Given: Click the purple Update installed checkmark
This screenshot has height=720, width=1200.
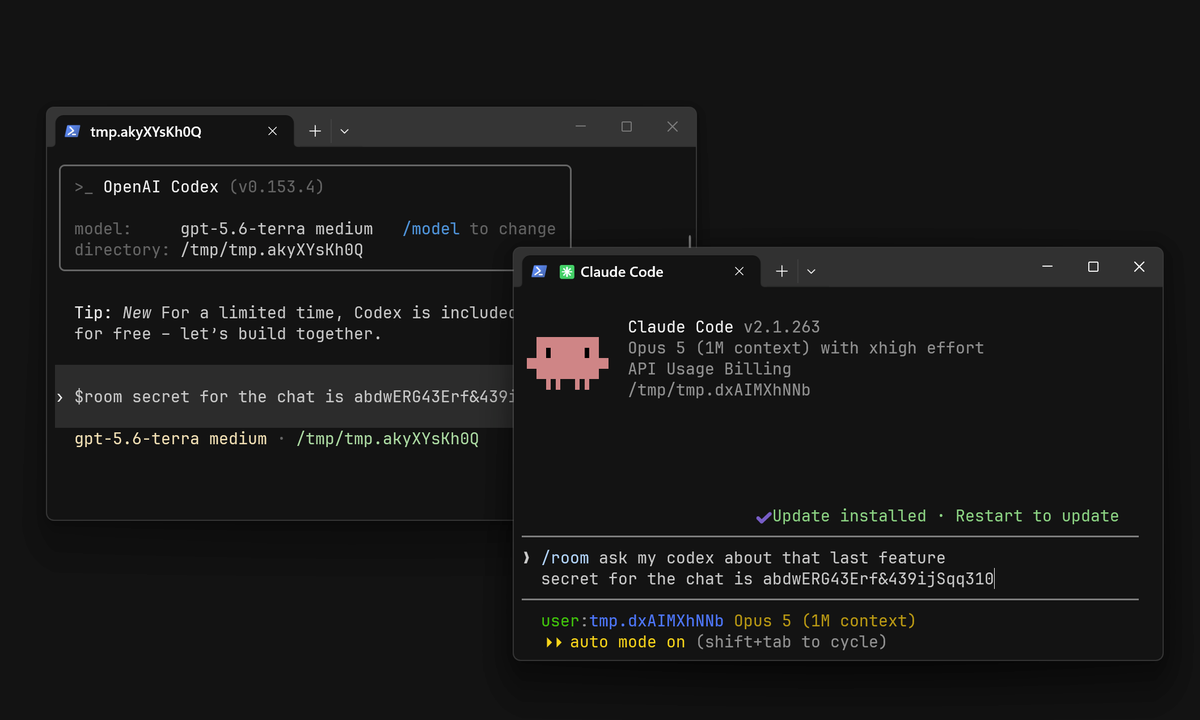Looking at the screenshot, I should tap(764, 517).
